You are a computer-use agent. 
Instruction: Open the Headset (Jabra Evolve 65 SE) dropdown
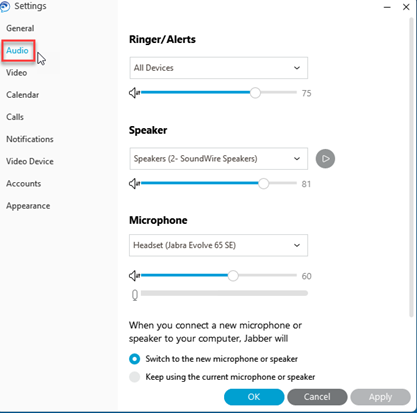(x=219, y=245)
